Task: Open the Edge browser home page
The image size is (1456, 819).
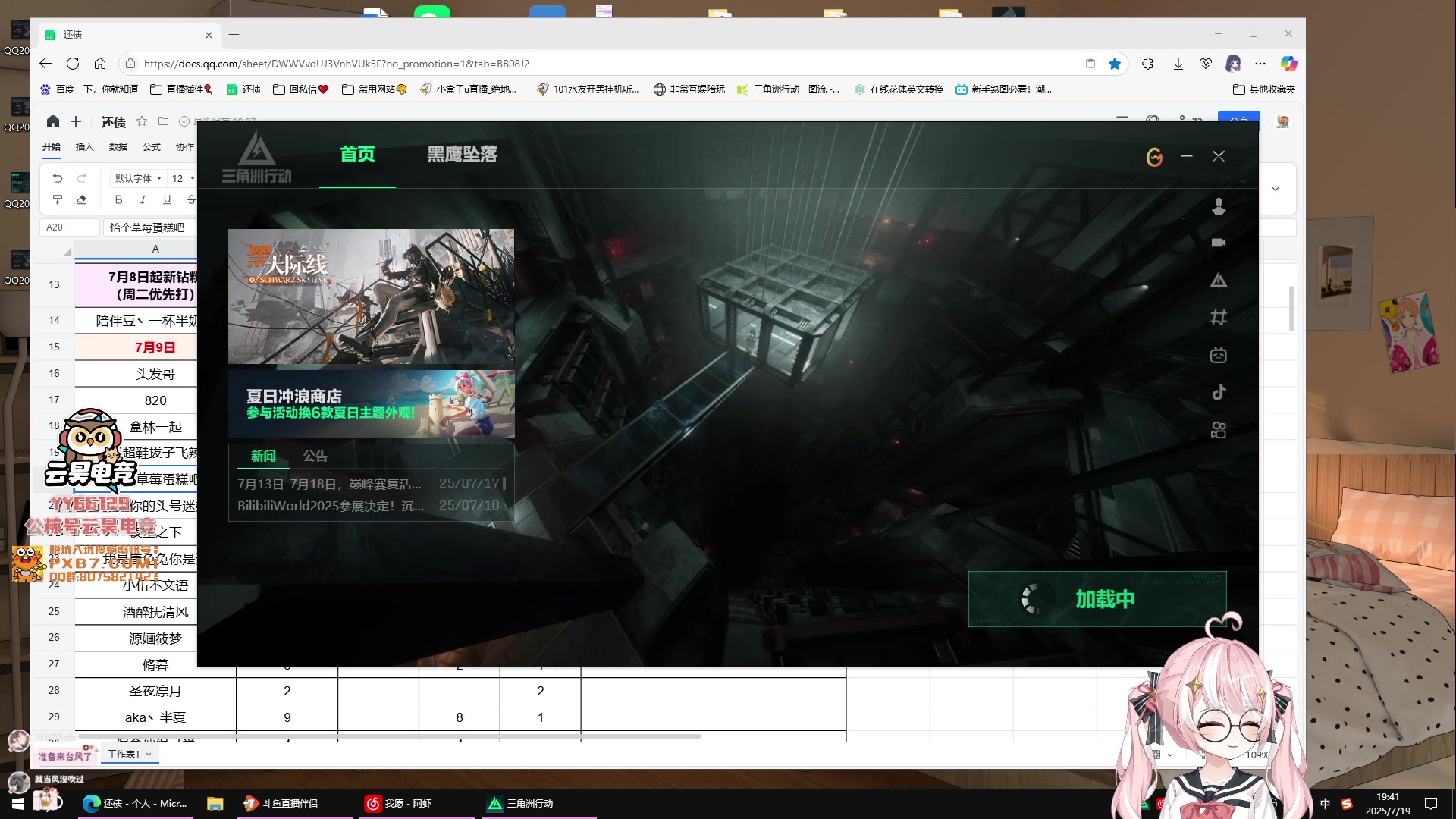Action: tap(100, 64)
